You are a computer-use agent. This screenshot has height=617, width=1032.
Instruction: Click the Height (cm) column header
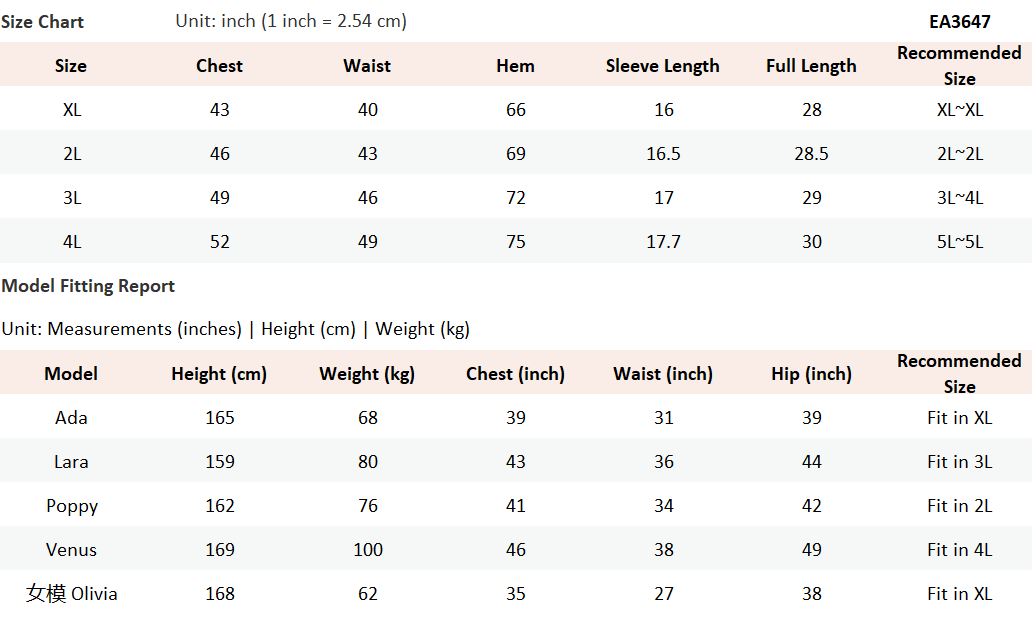[x=219, y=374]
